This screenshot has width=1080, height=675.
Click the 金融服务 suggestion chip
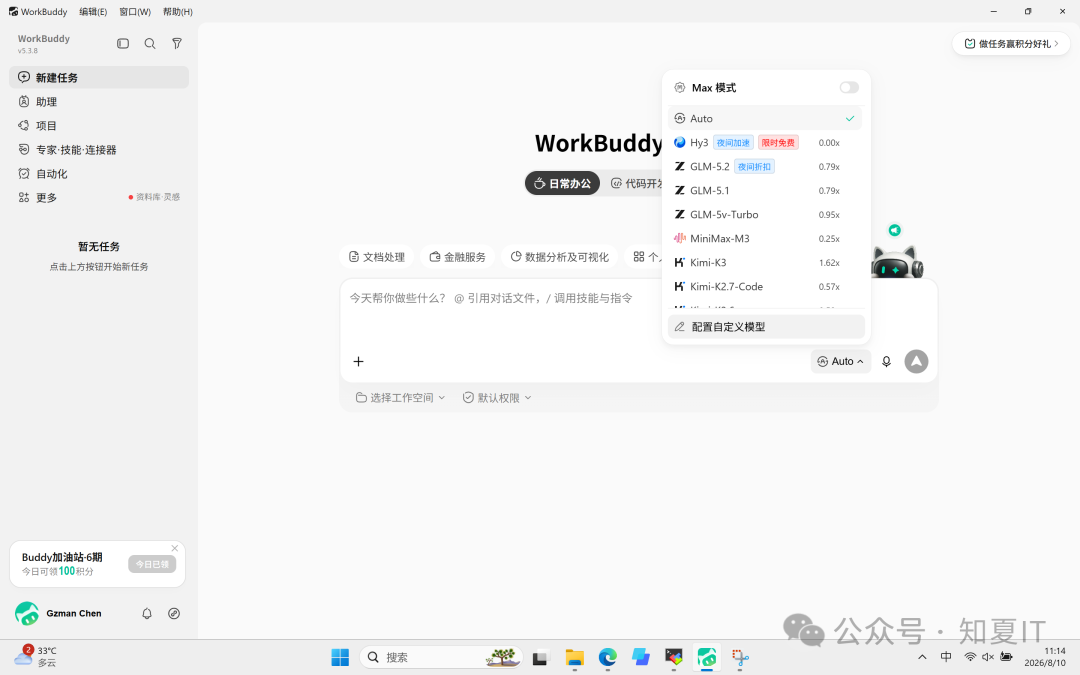click(x=457, y=257)
